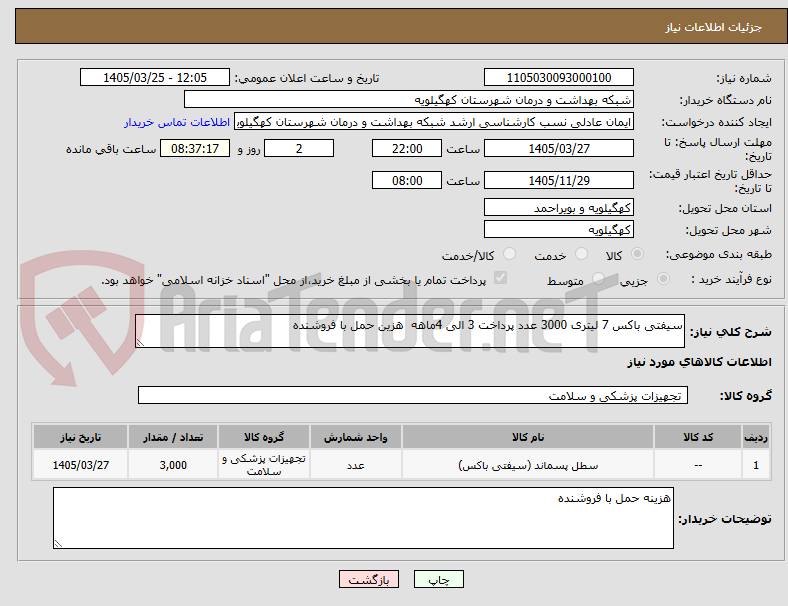The width and height of the screenshot is (788, 606).
Task: Click the buyer organization name field
Action: (409, 99)
